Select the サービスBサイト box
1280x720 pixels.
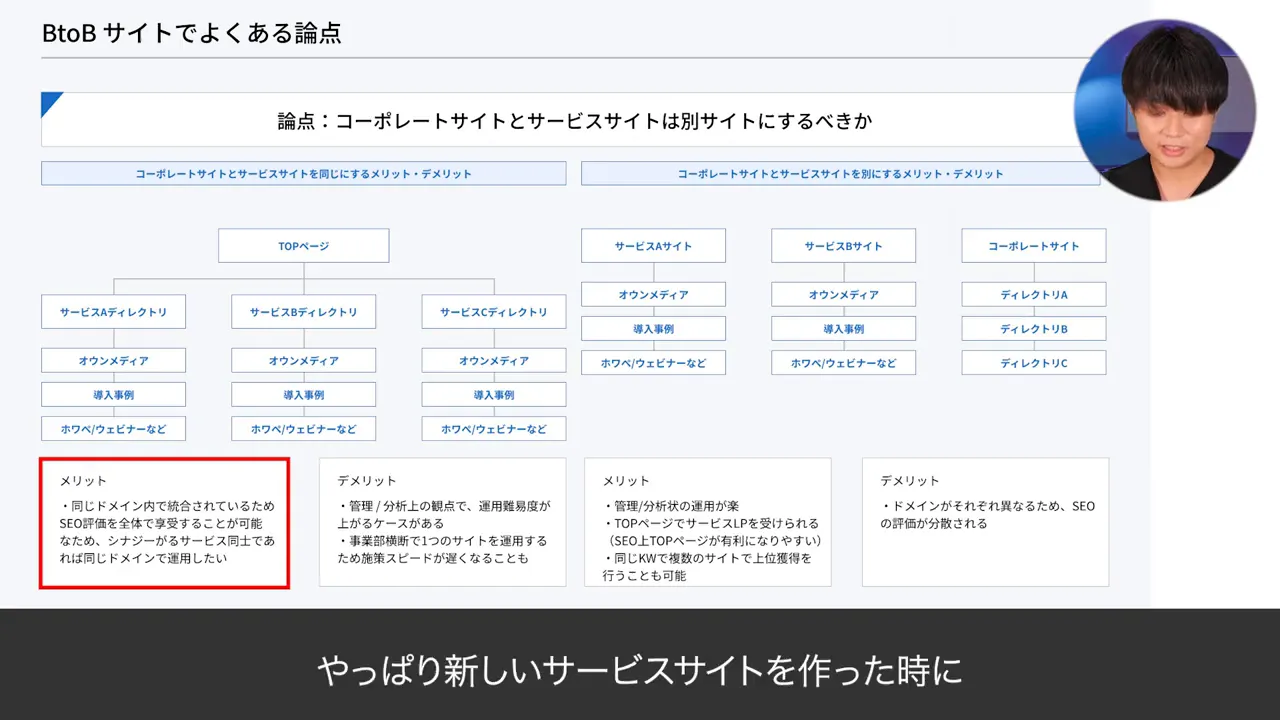coord(843,245)
